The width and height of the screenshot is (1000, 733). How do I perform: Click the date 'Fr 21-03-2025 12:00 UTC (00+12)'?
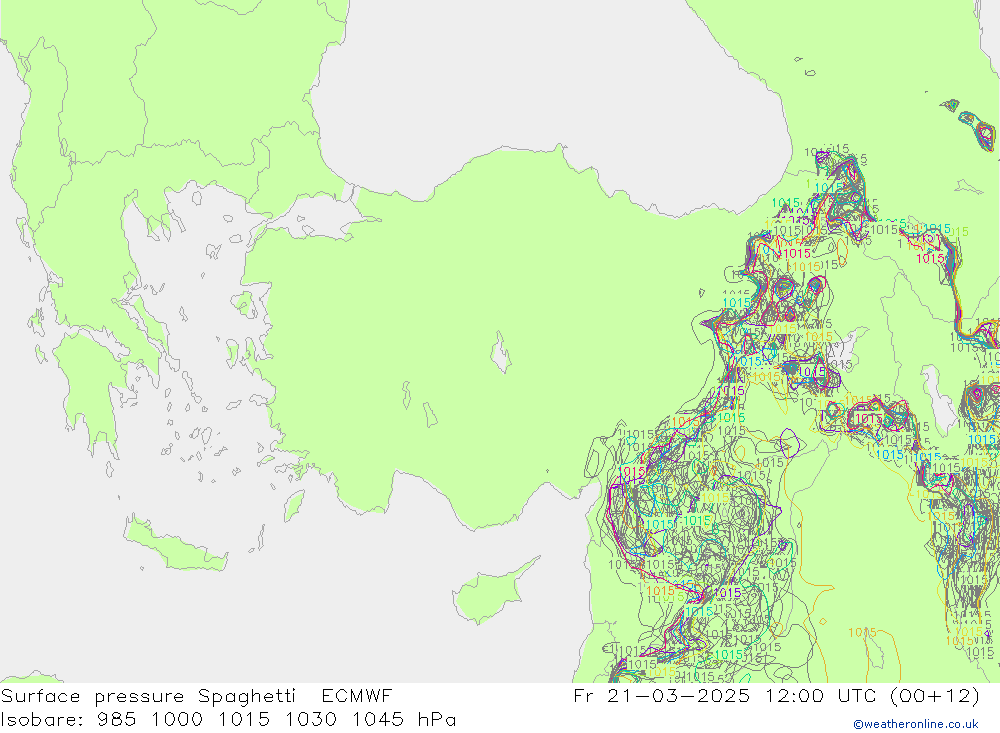[x=776, y=696]
